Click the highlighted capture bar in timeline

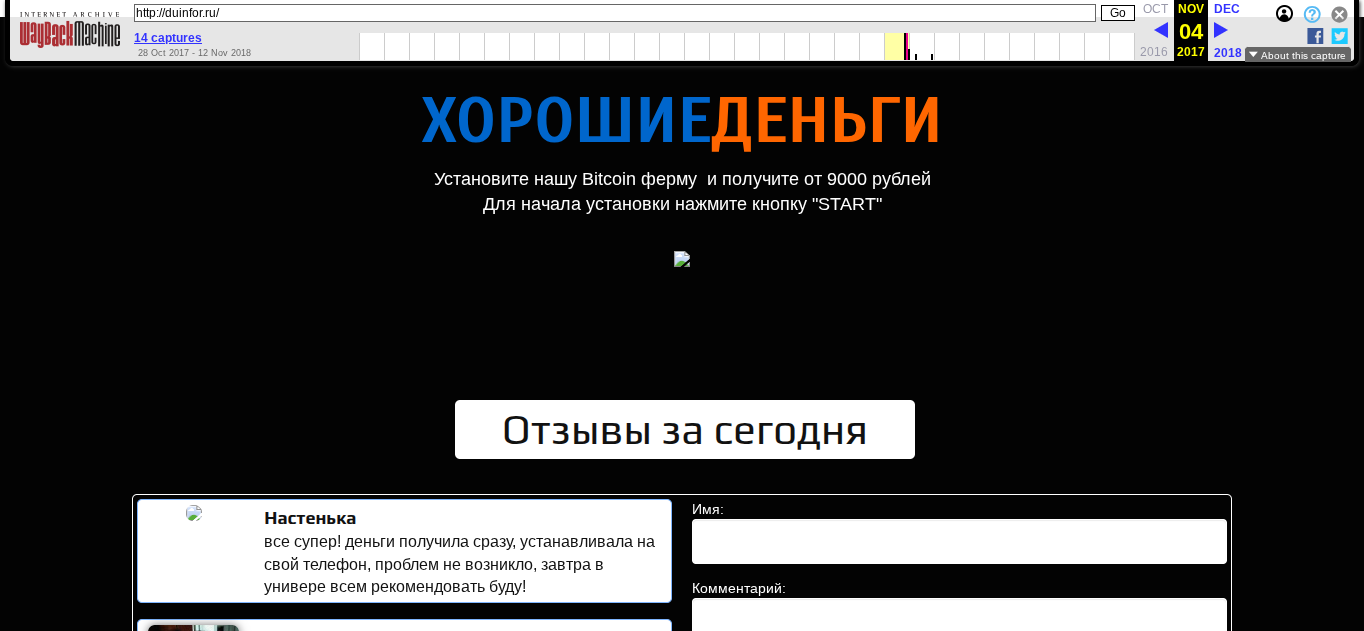click(x=906, y=46)
